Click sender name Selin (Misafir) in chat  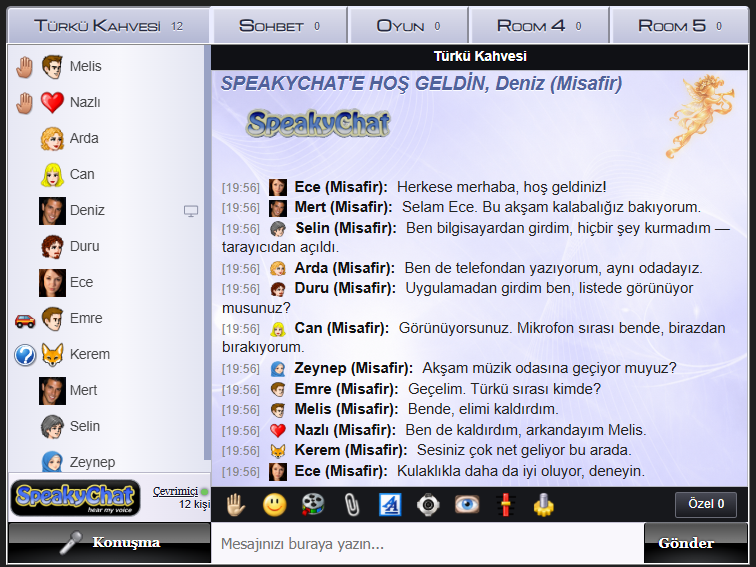pos(346,228)
